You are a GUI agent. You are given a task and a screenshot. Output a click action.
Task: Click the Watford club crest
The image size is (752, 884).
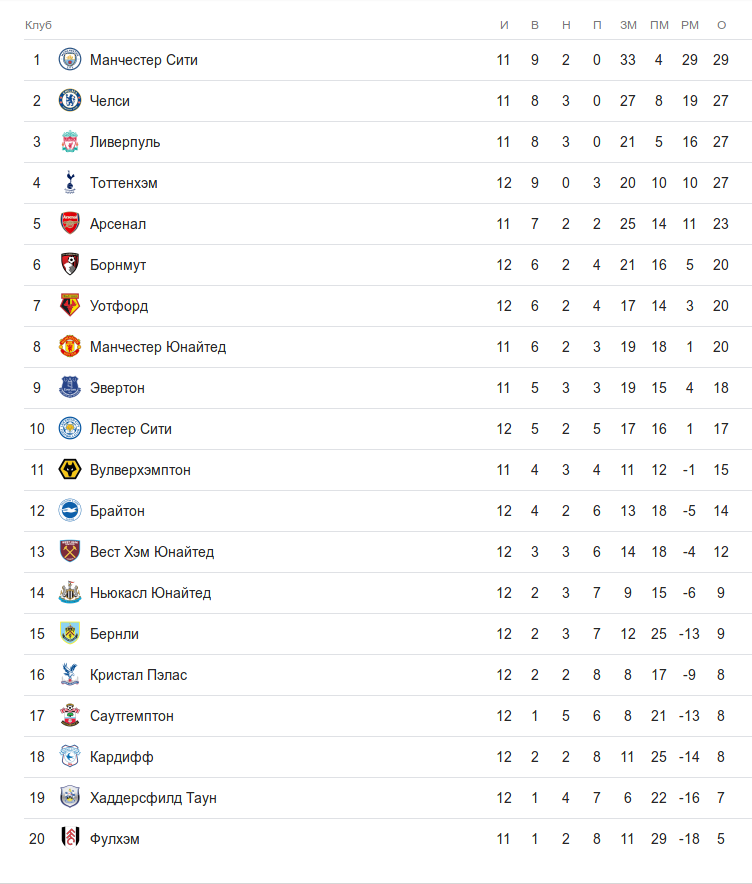tap(70, 306)
